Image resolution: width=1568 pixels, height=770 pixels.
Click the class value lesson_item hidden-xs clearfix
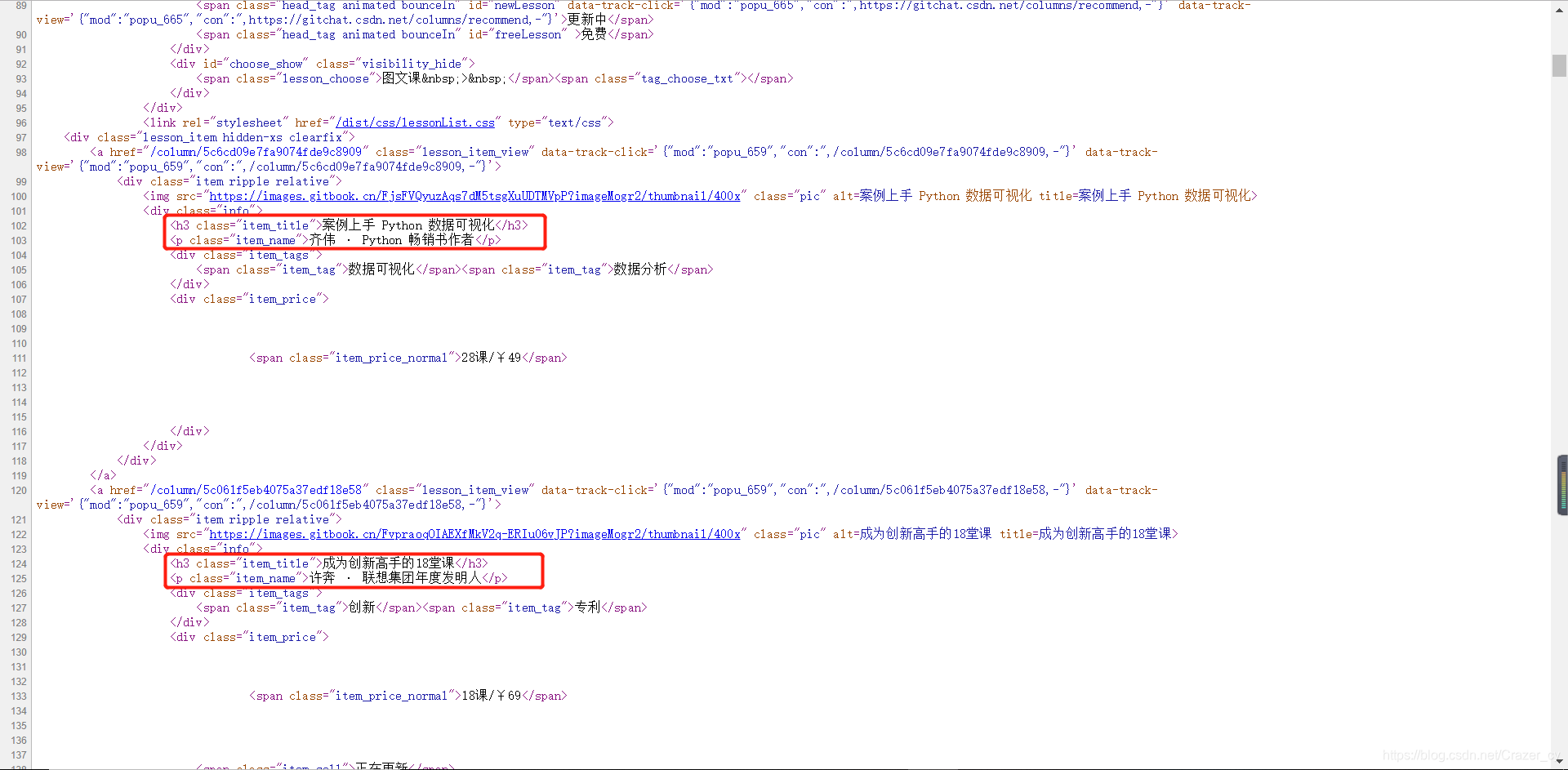243,137
